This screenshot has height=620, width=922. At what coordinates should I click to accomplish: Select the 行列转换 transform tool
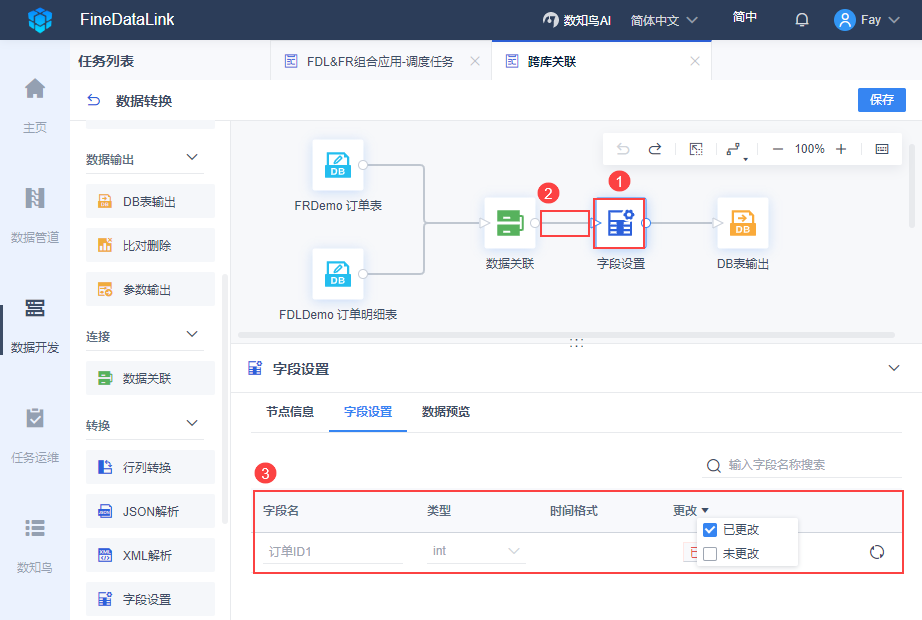coord(150,467)
